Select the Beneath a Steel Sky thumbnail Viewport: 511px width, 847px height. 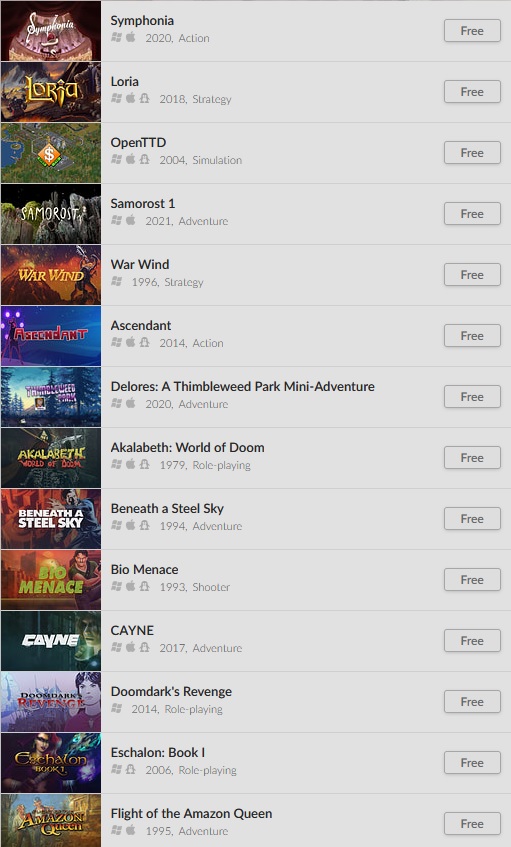(x=51, y=519)
